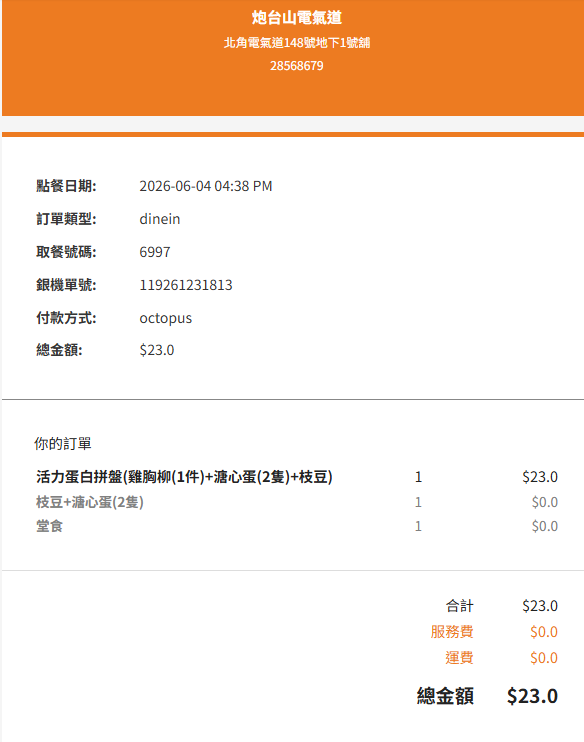This screenshot has width=584, height=742.
Task: Click the 你的訂單 section heading
Action: pos(62,443)
